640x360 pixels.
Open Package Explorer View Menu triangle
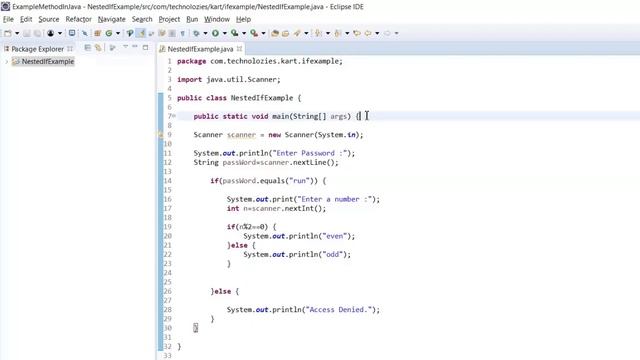pyautogui.click(x=125, y=47)
